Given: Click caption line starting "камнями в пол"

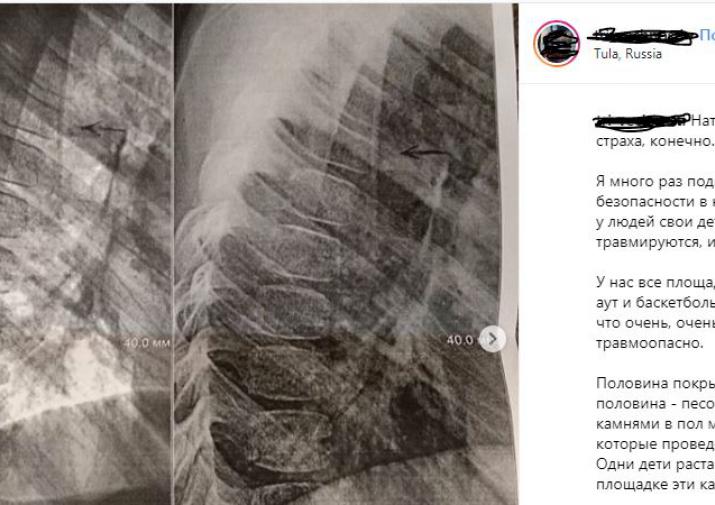Looking at the screenshot, I should click(x=655, y=424).
